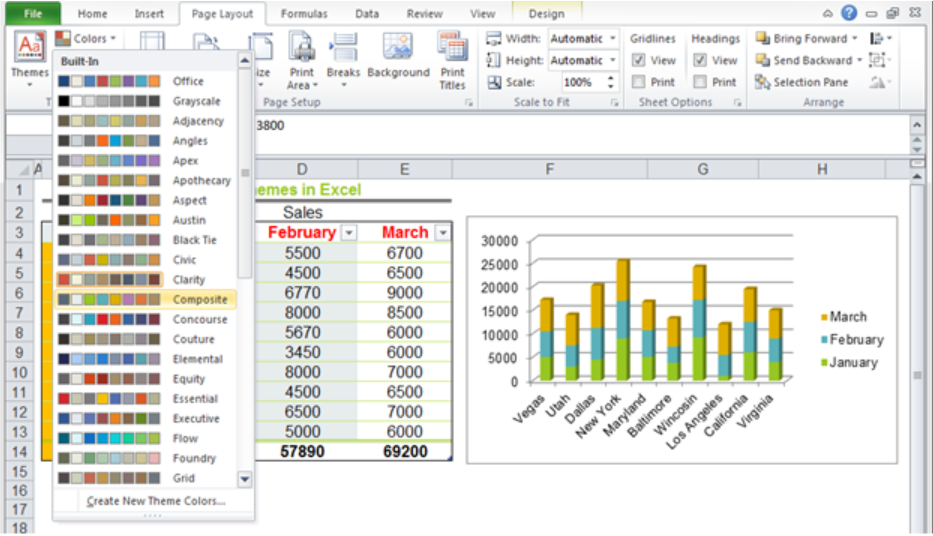Screen dimensions: 933x536
Task: Click the Scale percentage up stepper
Action: coord(610,78)
